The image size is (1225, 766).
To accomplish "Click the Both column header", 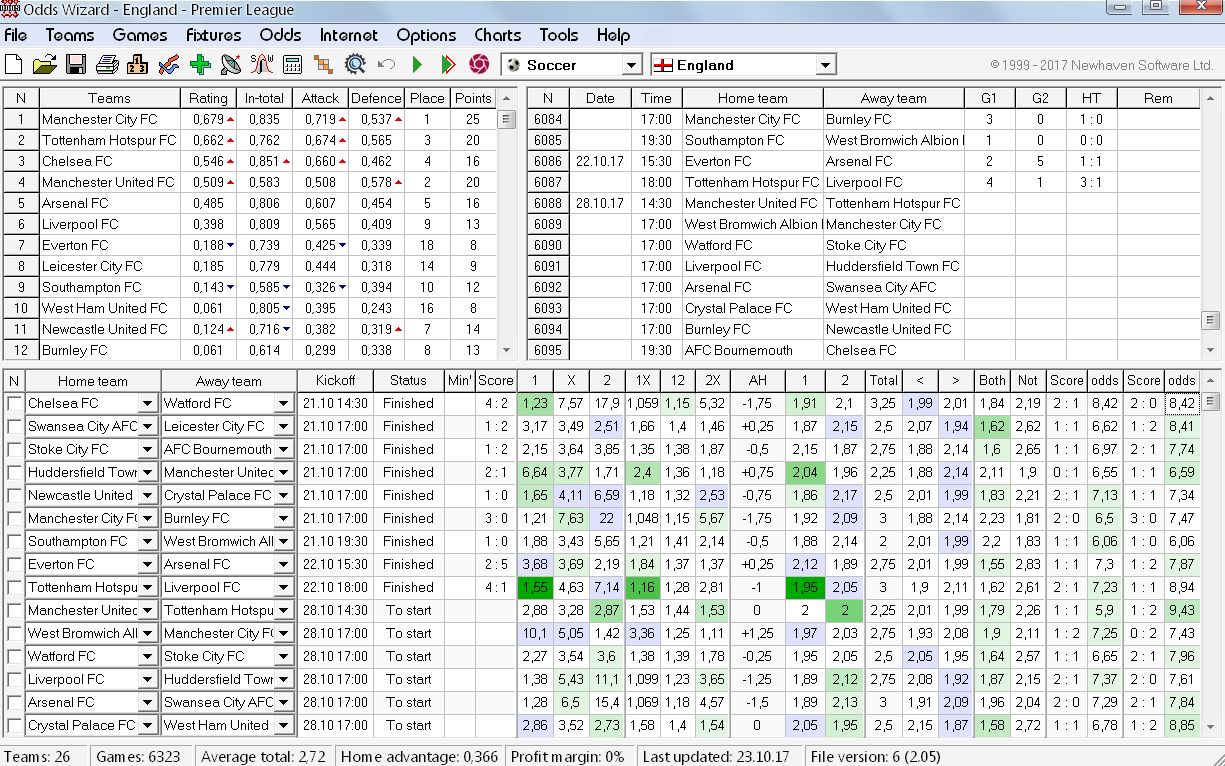I will point(993,380).
